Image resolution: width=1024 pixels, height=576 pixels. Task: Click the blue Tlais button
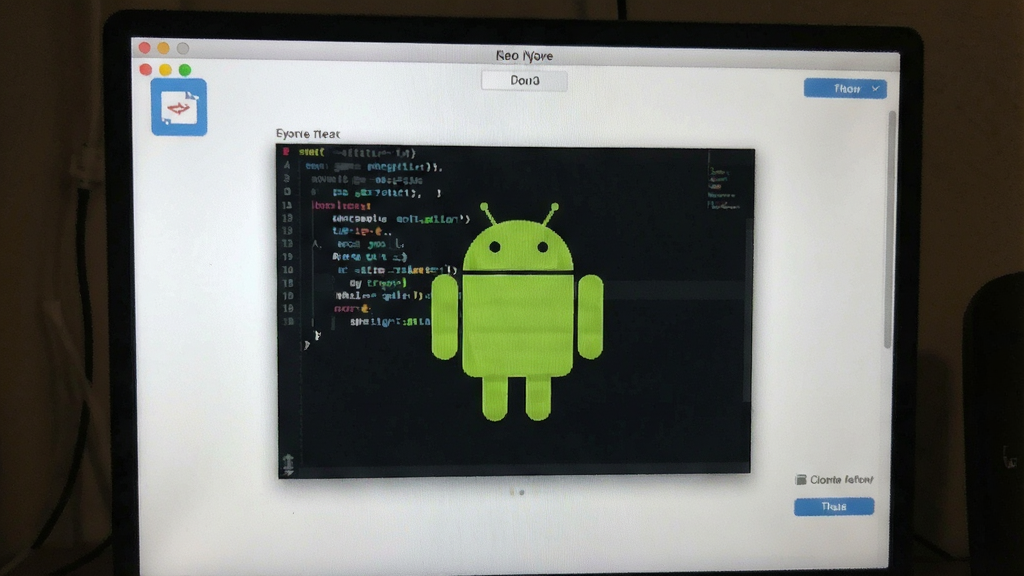coord(834,507)
